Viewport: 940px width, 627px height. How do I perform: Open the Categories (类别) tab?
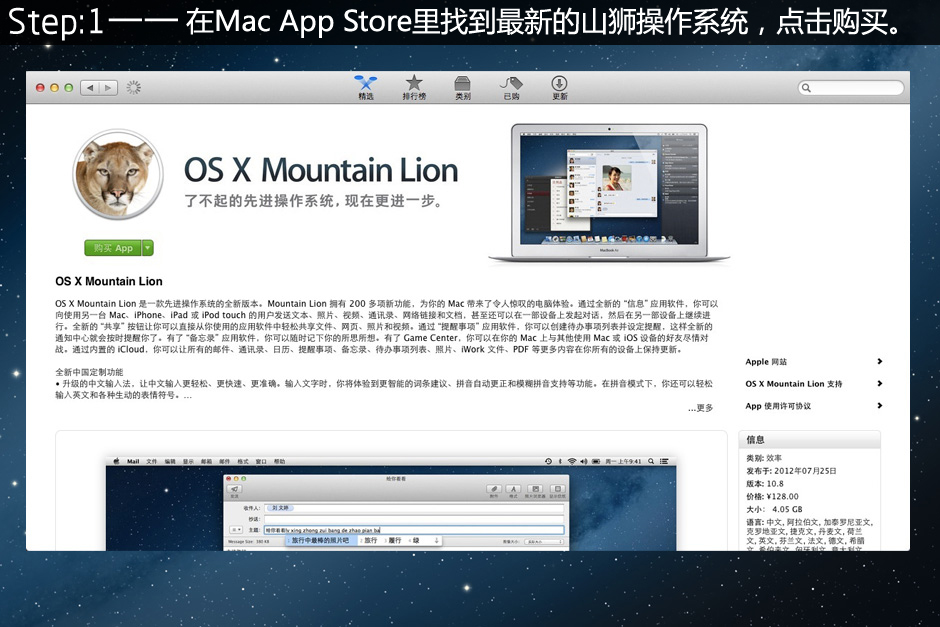463,88
